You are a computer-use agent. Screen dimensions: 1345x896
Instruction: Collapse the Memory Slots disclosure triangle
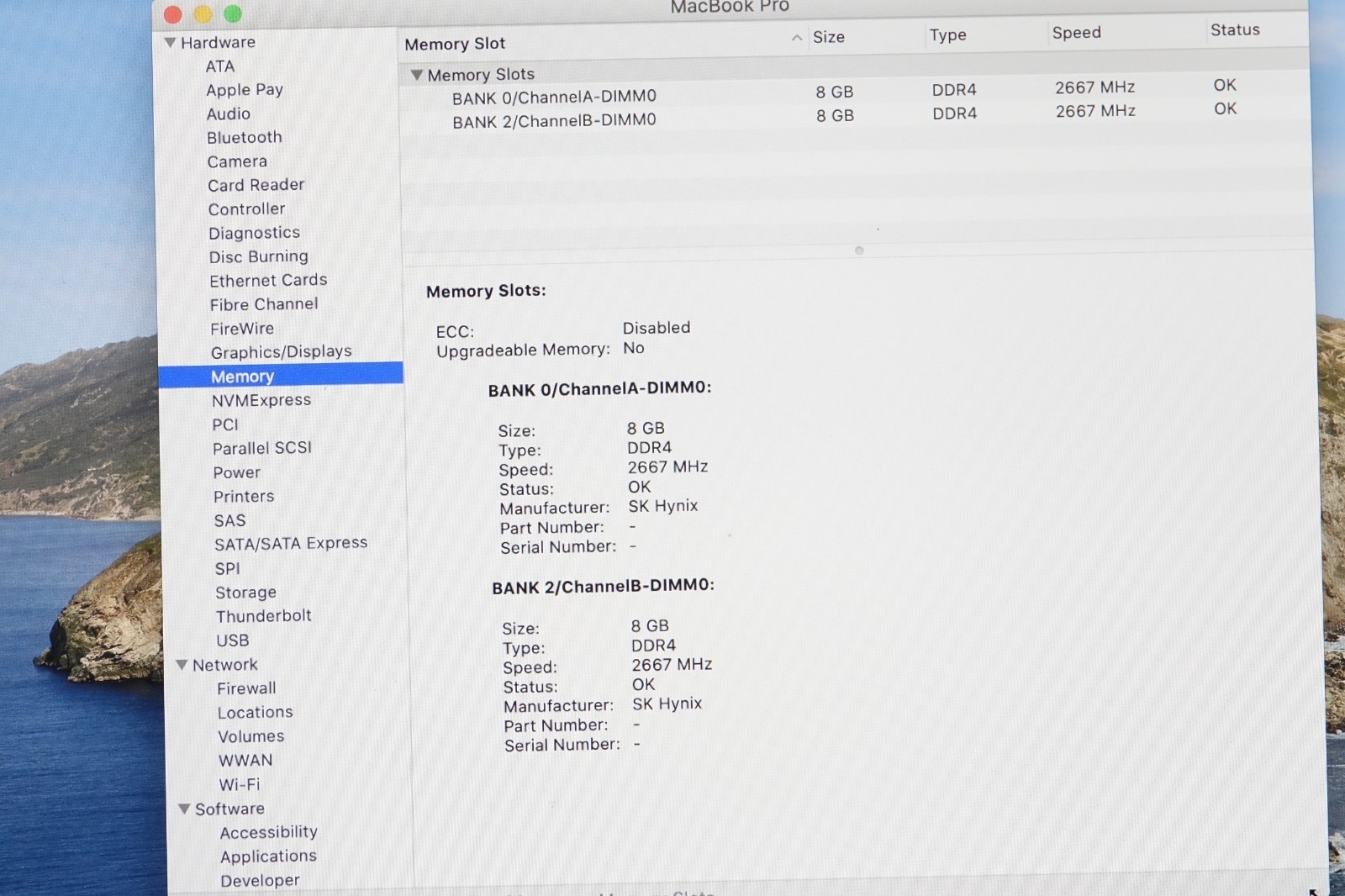pyautogui.click(x=416, y=75)
